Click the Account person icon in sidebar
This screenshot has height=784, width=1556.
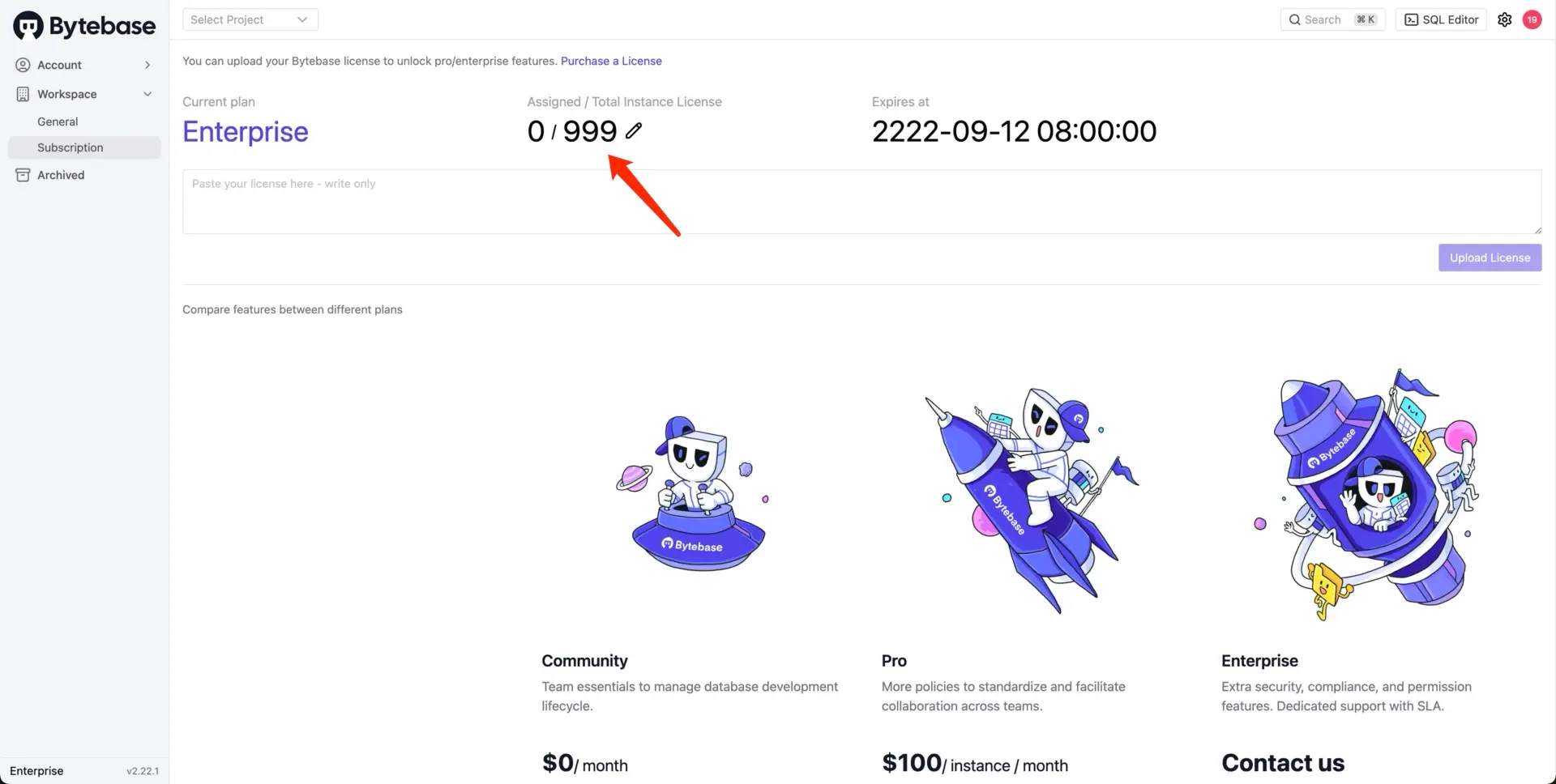[x=23, y=65]
